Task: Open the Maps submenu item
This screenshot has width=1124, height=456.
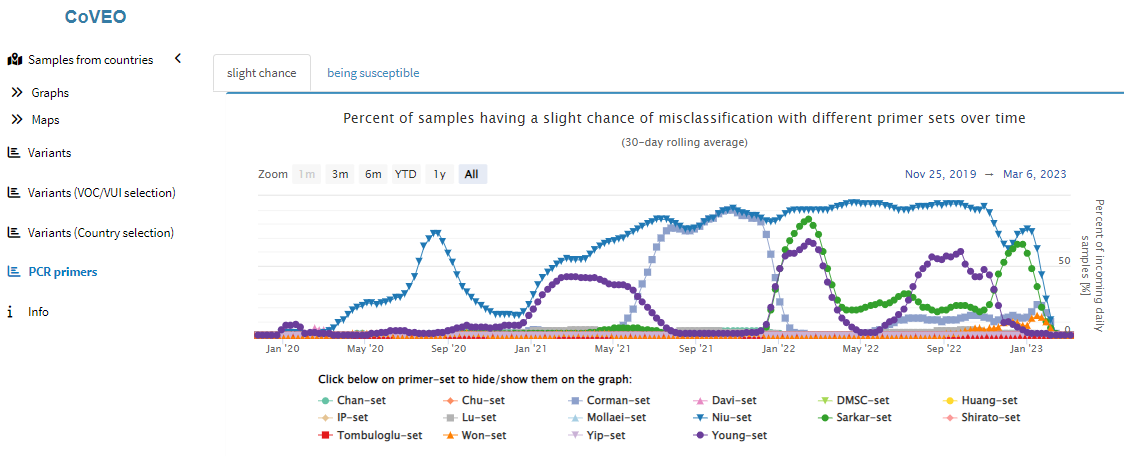Action: coord(45,120)
